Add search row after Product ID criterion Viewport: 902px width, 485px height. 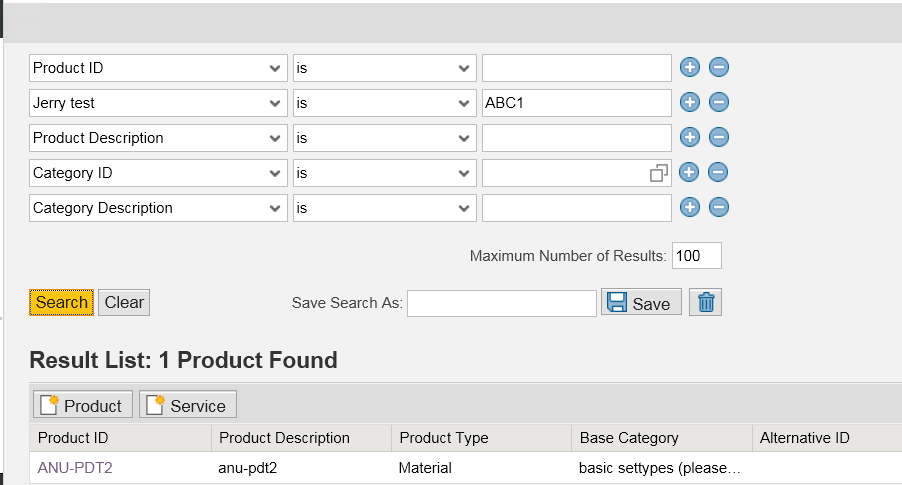pyautogui.click(x=690, y=67)
